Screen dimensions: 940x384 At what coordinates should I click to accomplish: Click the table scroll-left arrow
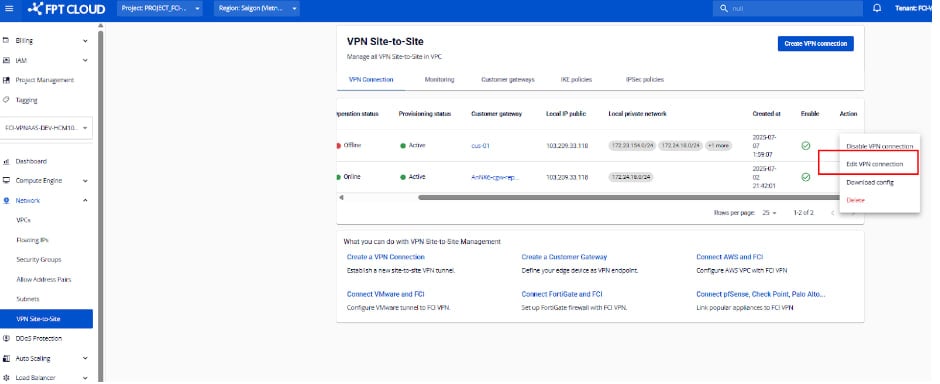coord(341,197)
